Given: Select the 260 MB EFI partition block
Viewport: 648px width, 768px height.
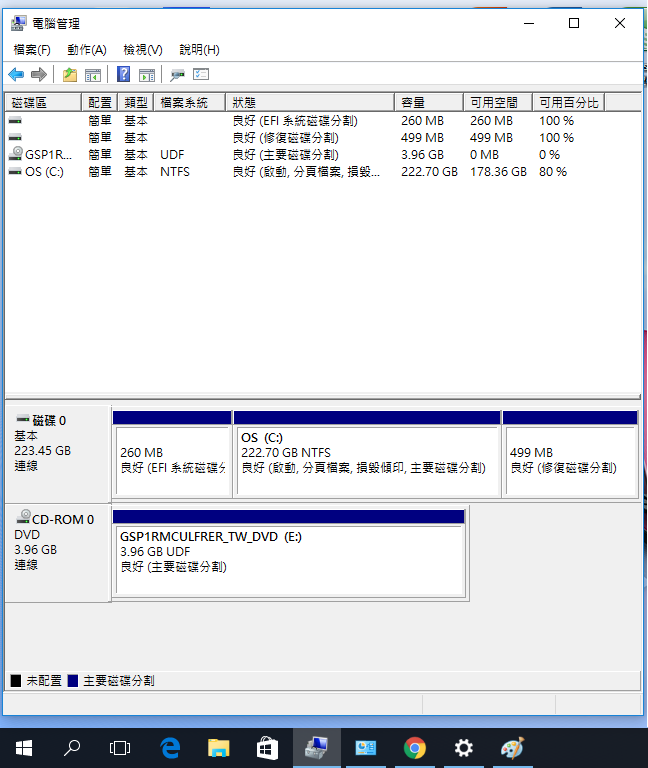Looking at the screenshot, I should click(x=172, y=454).
